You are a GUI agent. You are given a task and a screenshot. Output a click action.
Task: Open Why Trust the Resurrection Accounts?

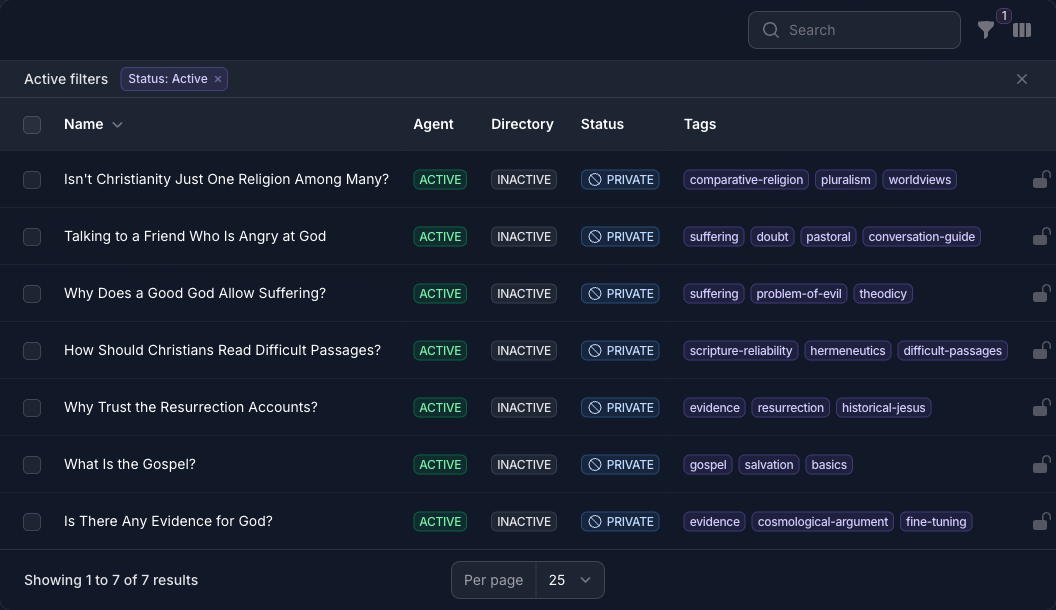191,407
